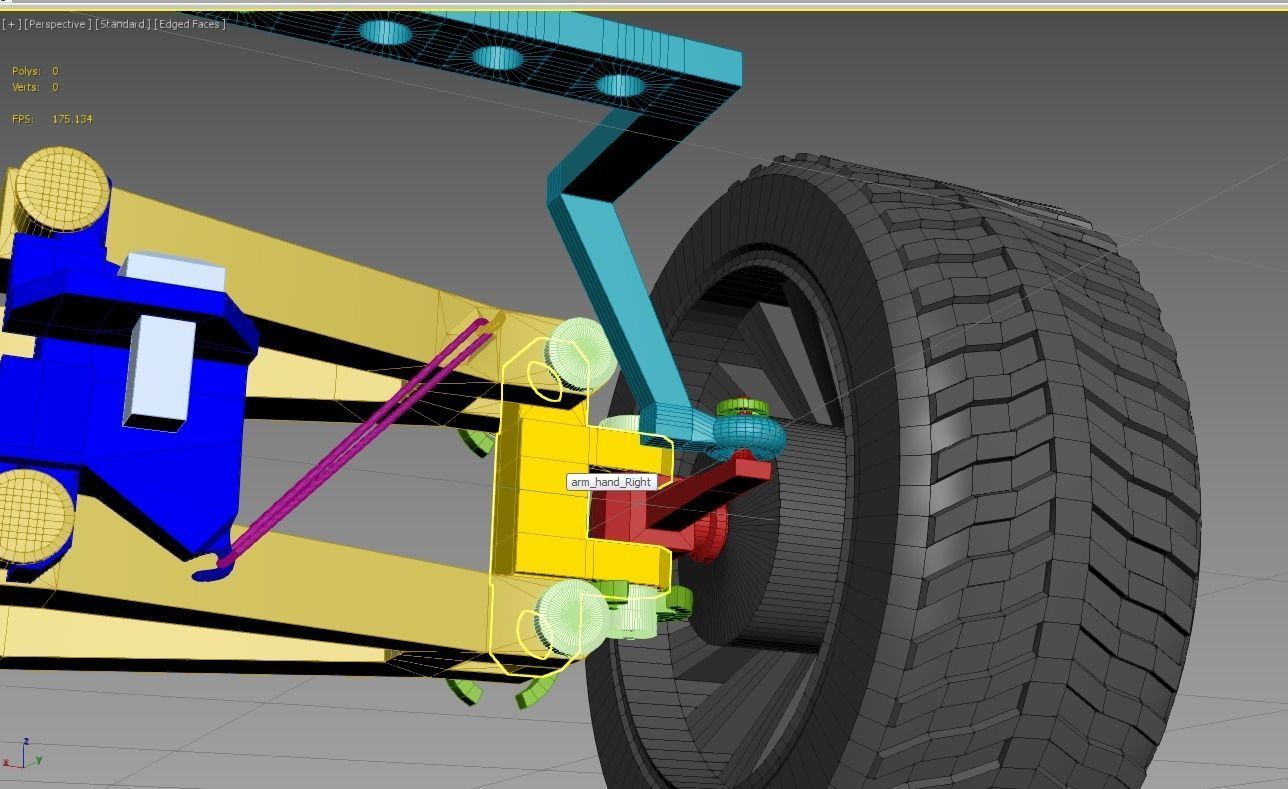
Task: Open the [+] viewport general menu
Action: (x=11, y=24)
